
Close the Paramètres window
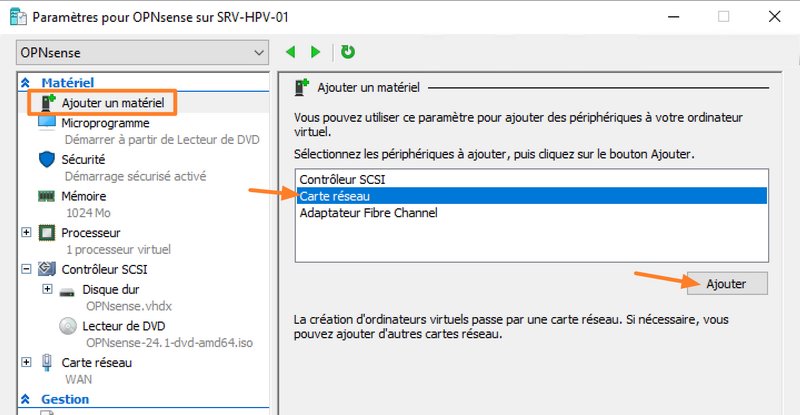coord(774,17)
